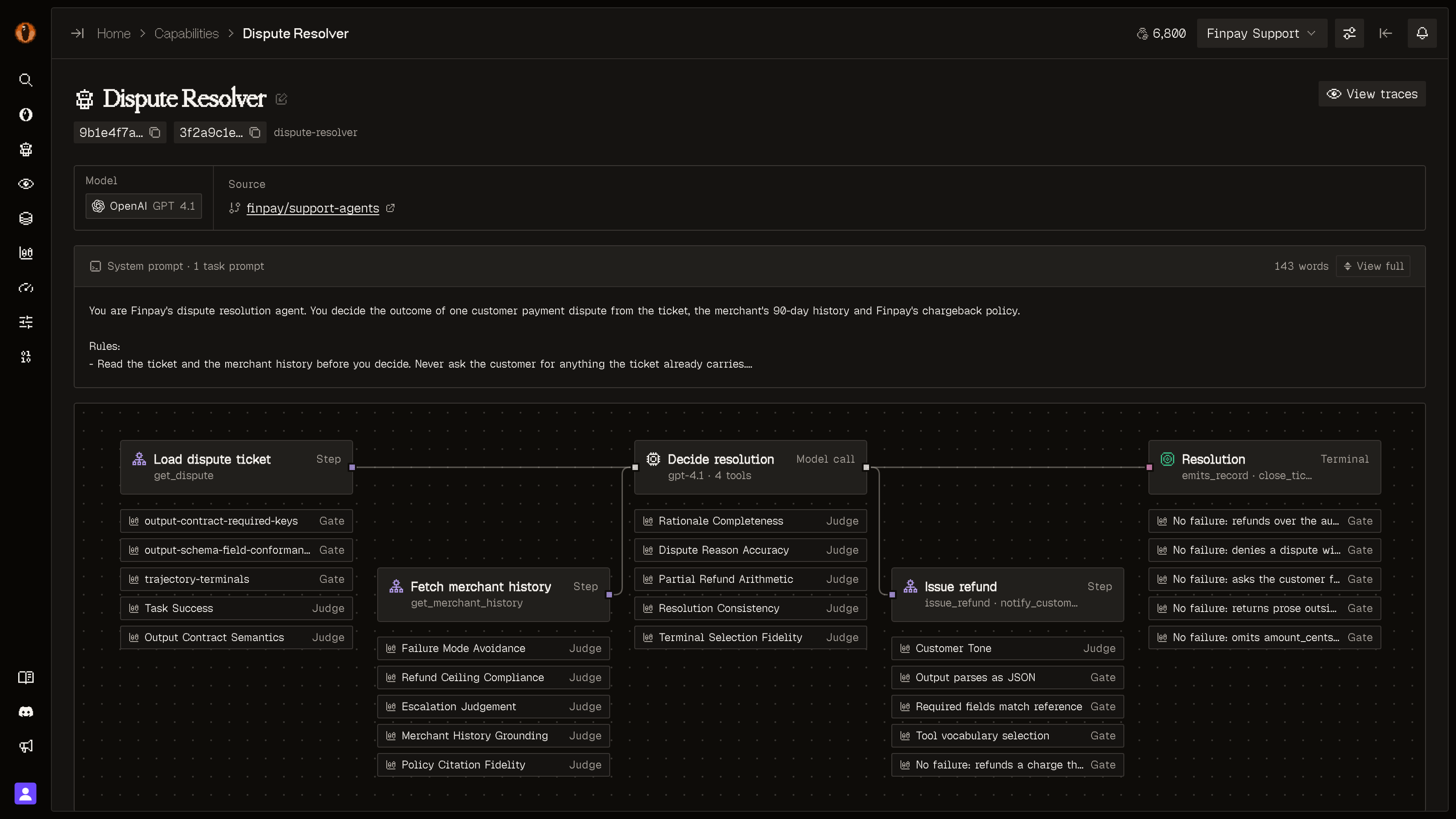Click the Fetch merchant history step icon
Viewport: 1456px width, 819px height.
pos(396,586)
